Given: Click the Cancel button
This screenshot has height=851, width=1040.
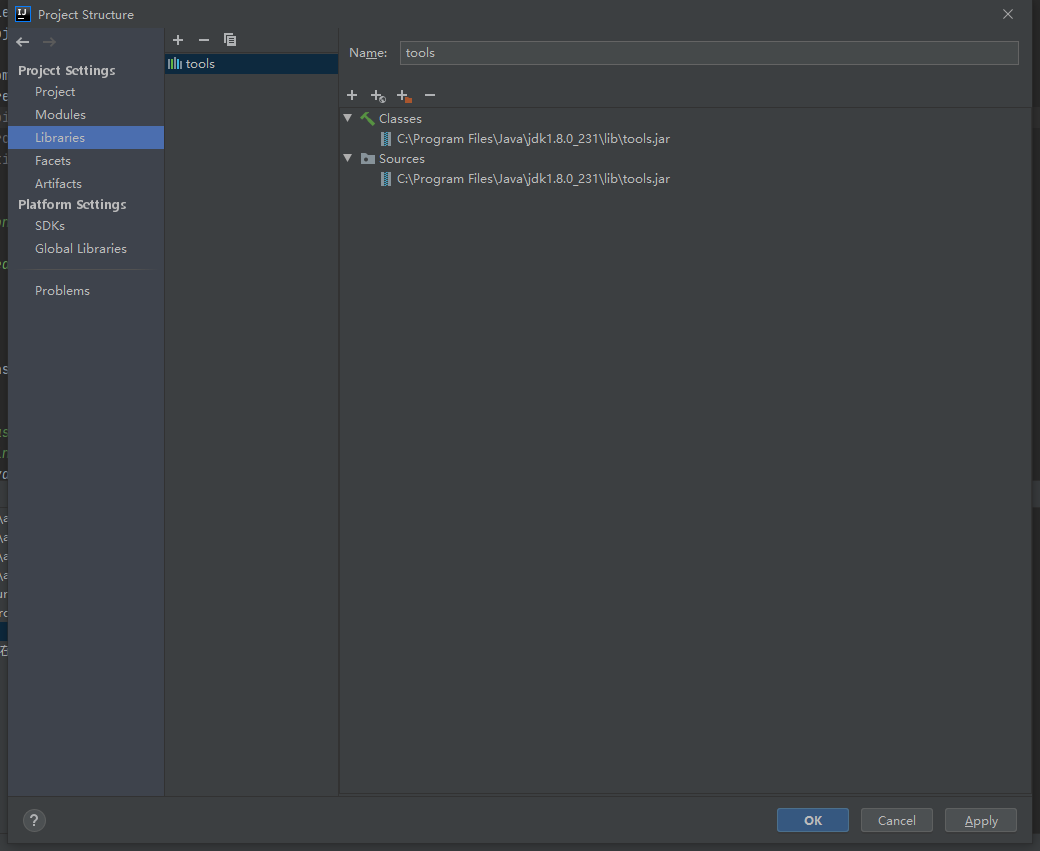Looking at the screenshot, I should [x=897, y=820].
